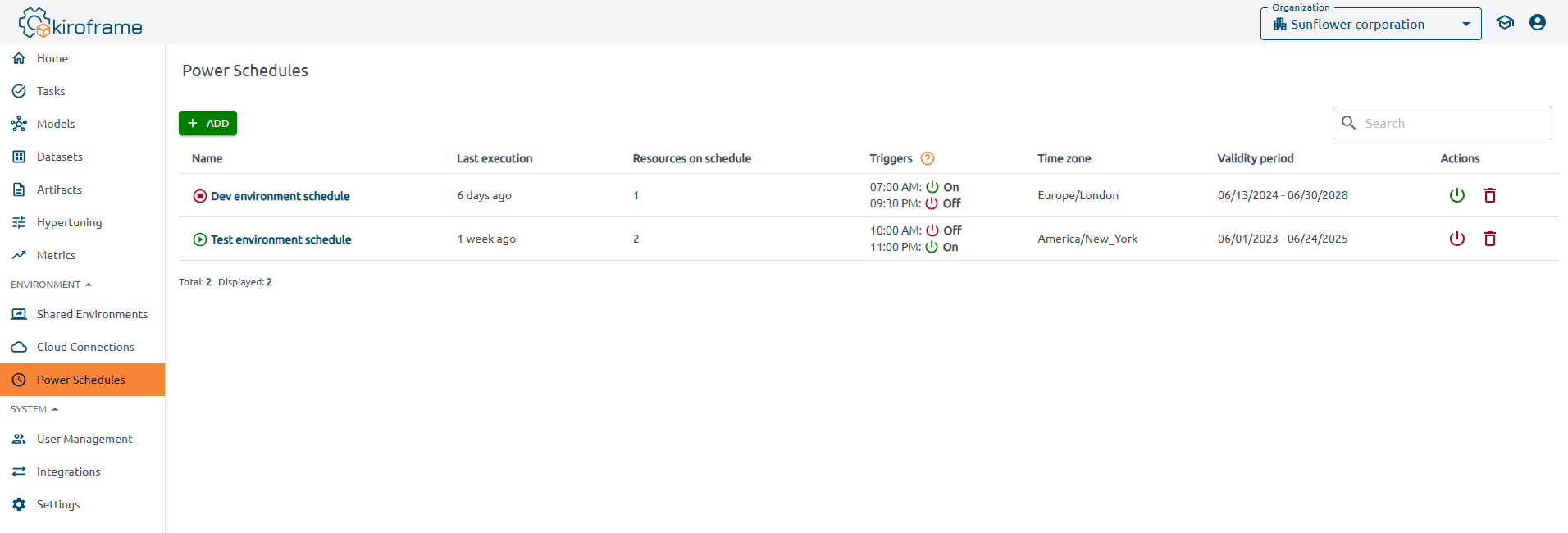Navigate to the Datasets page

coord(59,157)
